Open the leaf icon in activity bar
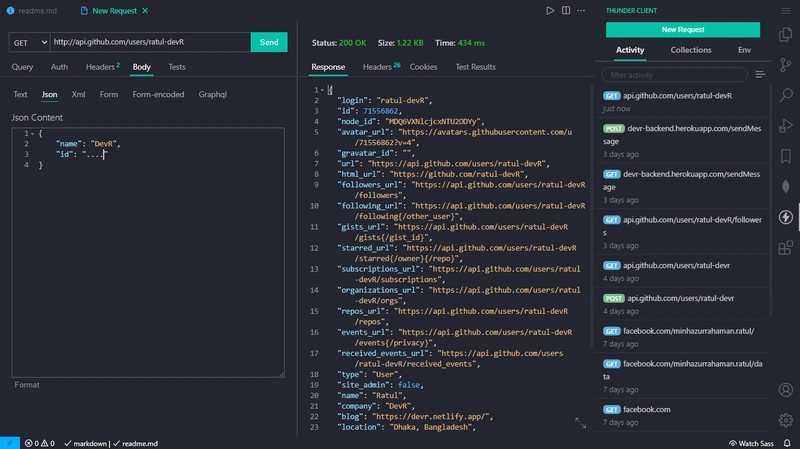This screenshot has height=449, width=800. (786, 187)
